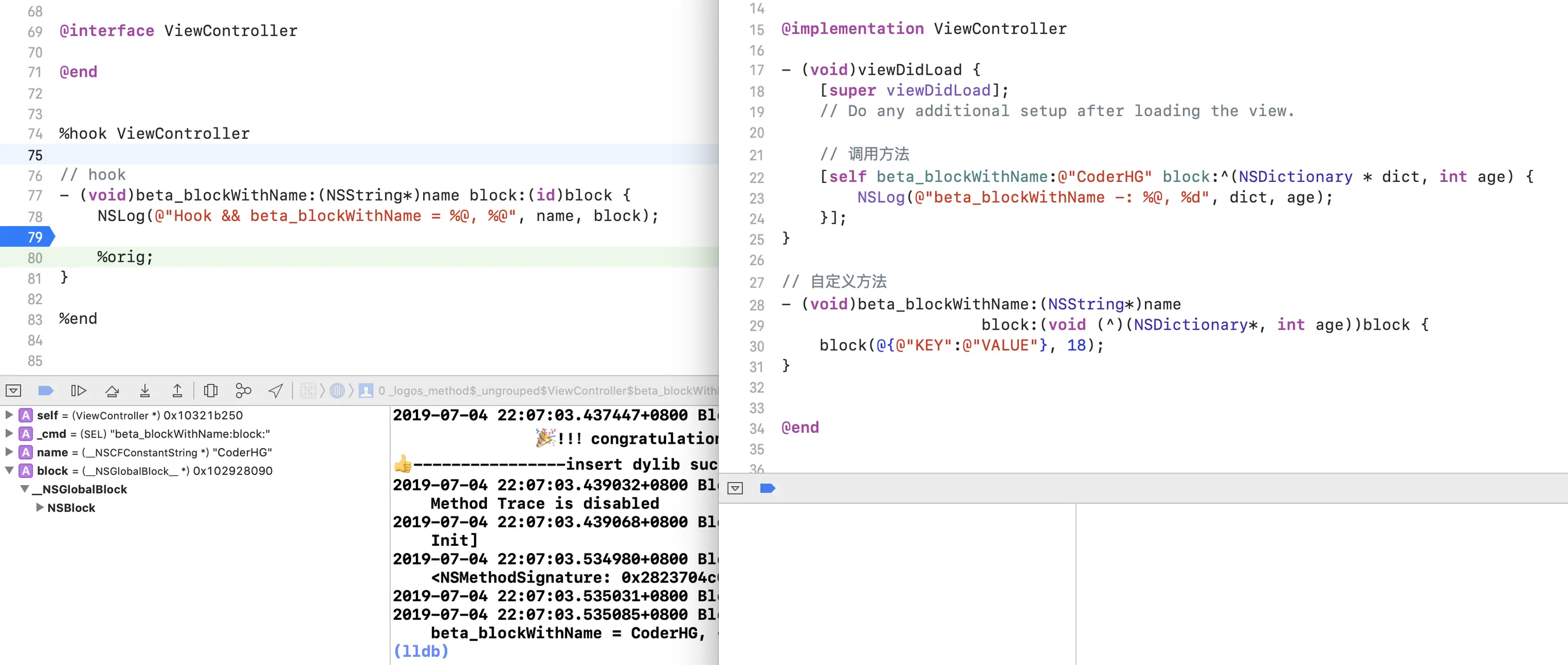Toggle breakpoints activation in left debug bar
Image resolution: width=1568 pixels, height=665 pixels.
(46, 391)
